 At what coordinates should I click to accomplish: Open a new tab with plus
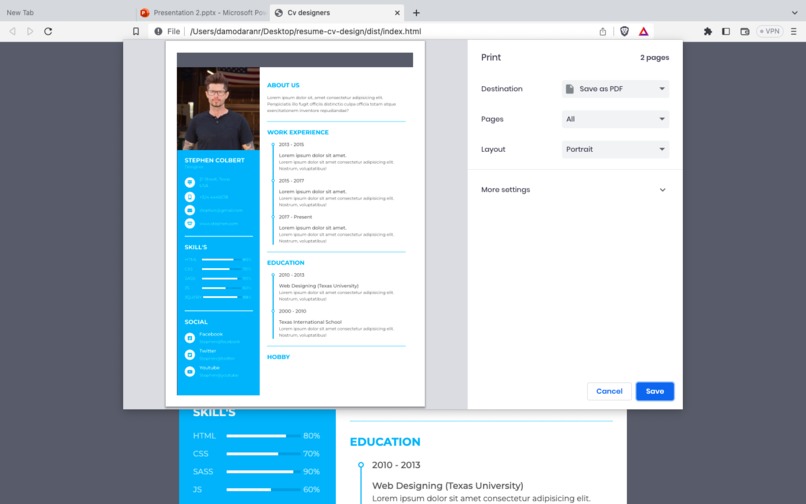[x=416, y=12]
